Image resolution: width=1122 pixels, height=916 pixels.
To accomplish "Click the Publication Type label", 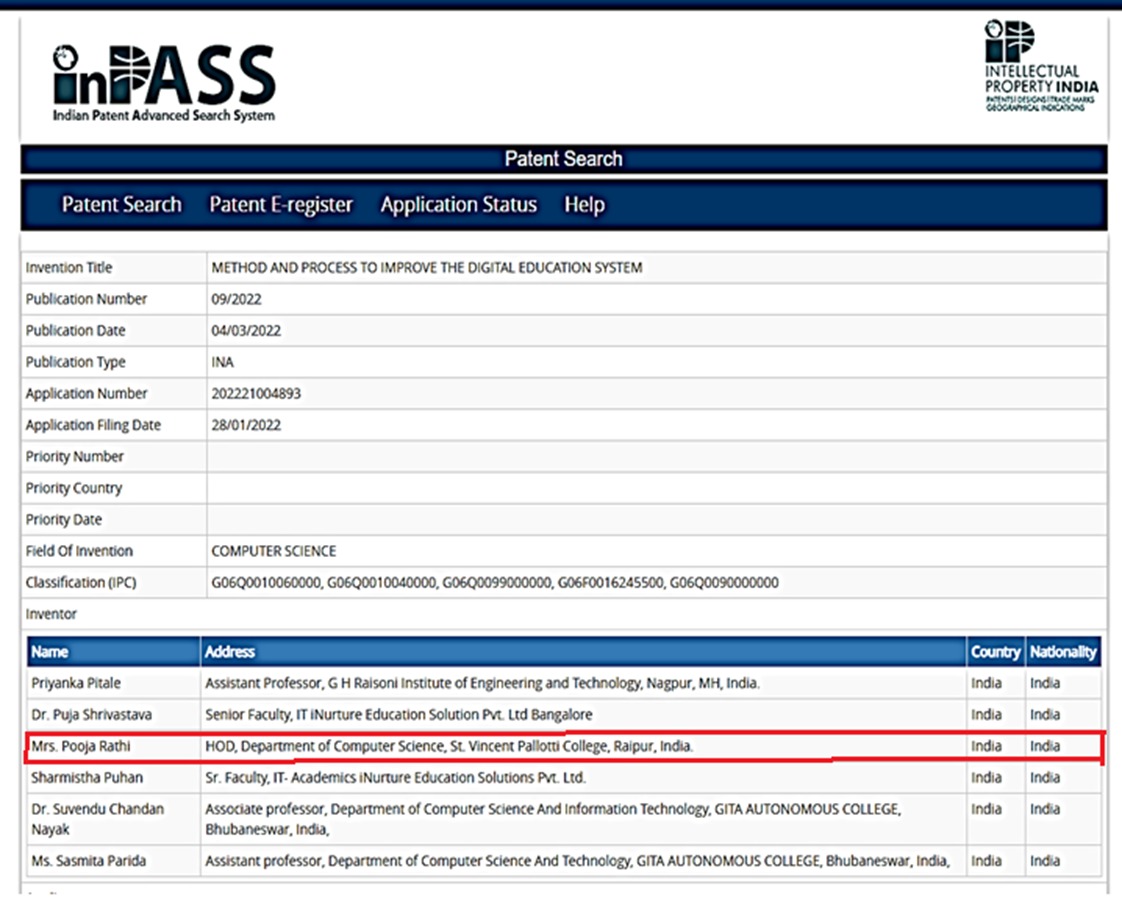I will click(75, 362).
